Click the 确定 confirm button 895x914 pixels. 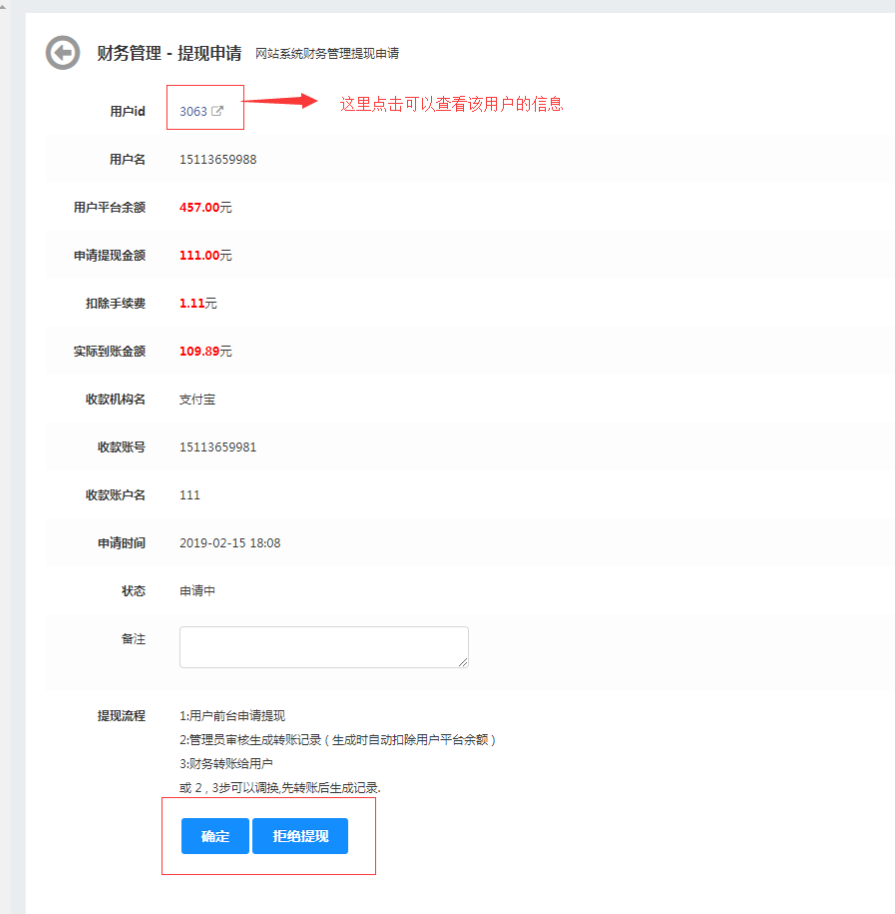point(214,836)
